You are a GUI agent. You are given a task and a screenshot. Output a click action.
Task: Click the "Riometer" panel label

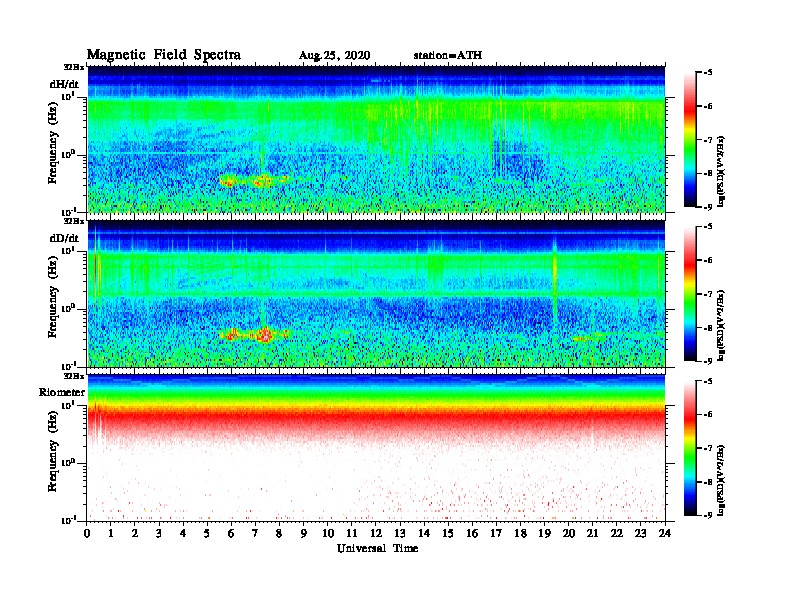coord(62,392)
